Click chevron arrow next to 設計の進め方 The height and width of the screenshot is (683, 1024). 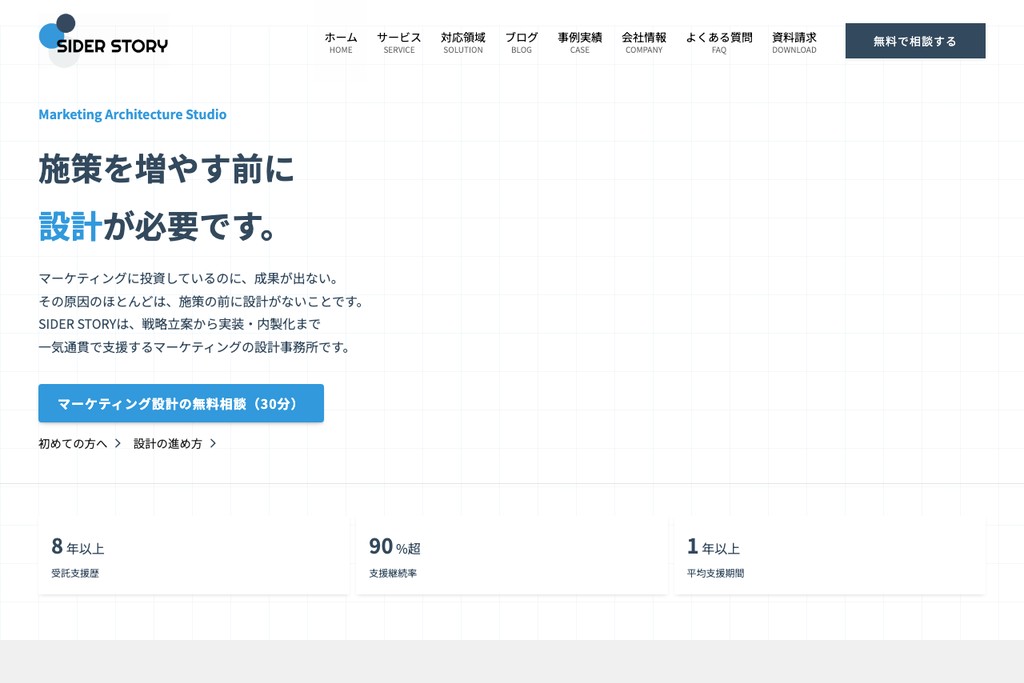point(213,443)
